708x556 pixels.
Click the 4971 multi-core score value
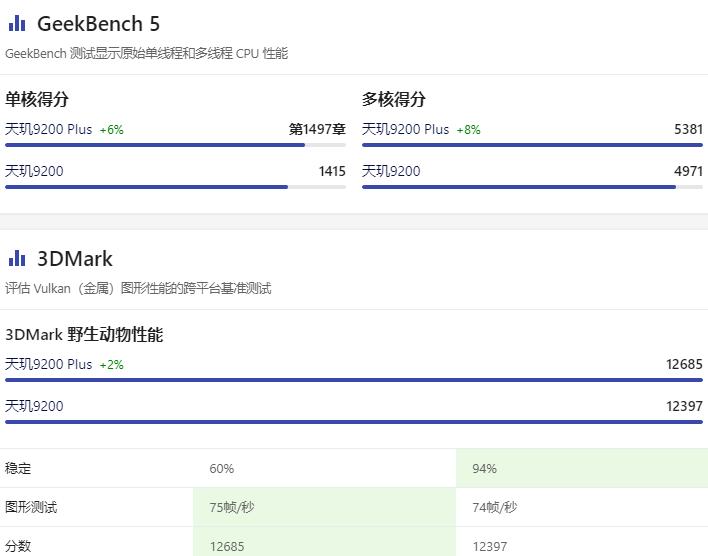tap(689, 171)
